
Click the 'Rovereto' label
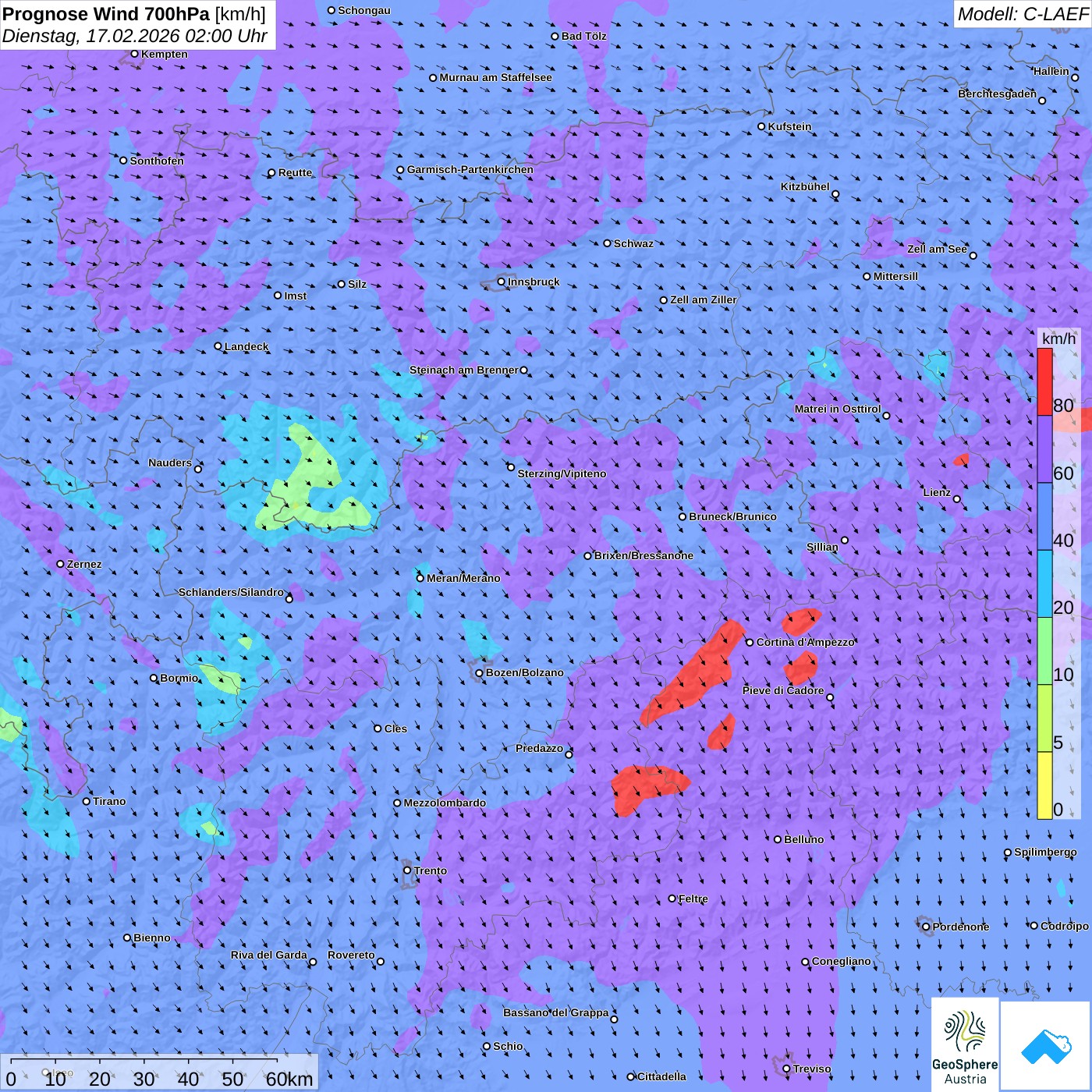[351, 955]
